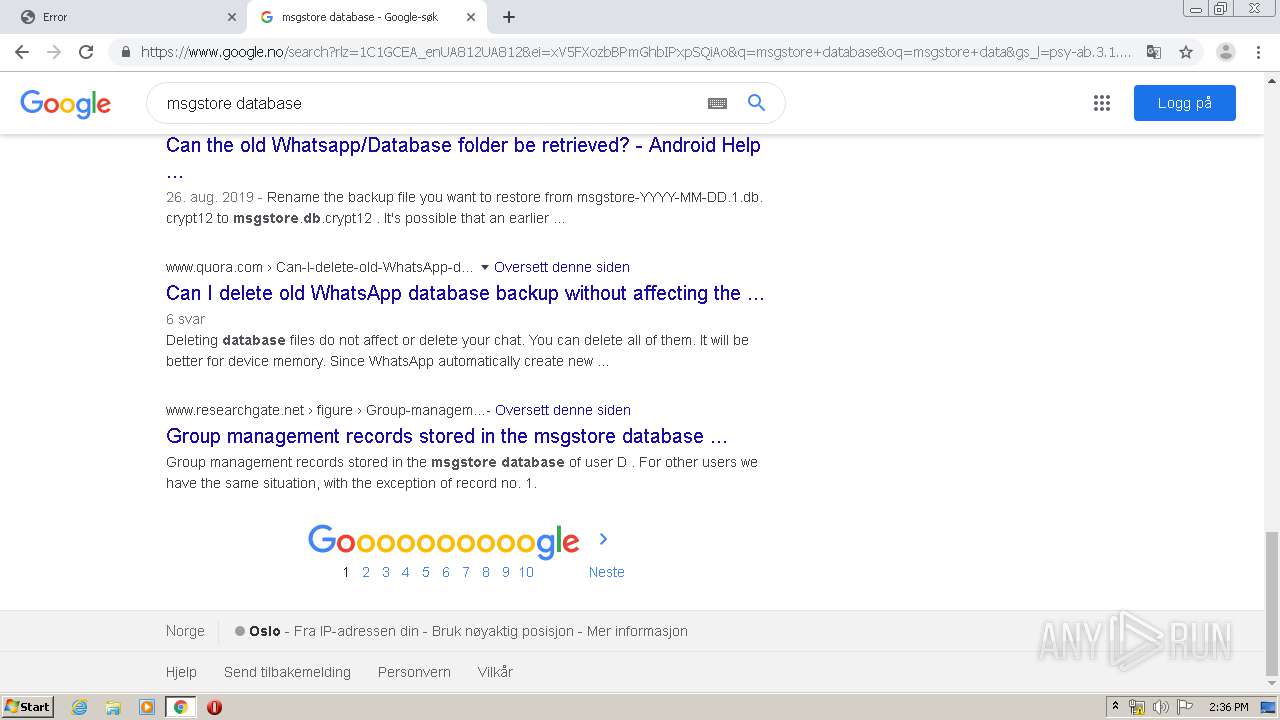Click the taskbar clock showing 2:36 PM
1280x720 pixels.
(1228, 707)
